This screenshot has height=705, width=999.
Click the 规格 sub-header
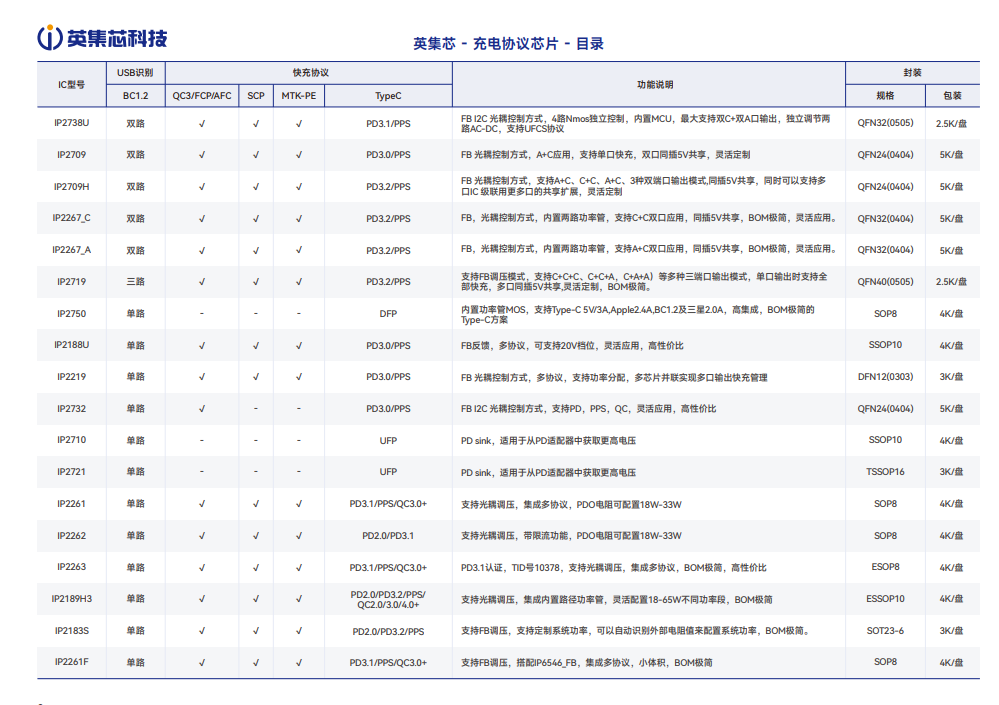coord(885,96)
